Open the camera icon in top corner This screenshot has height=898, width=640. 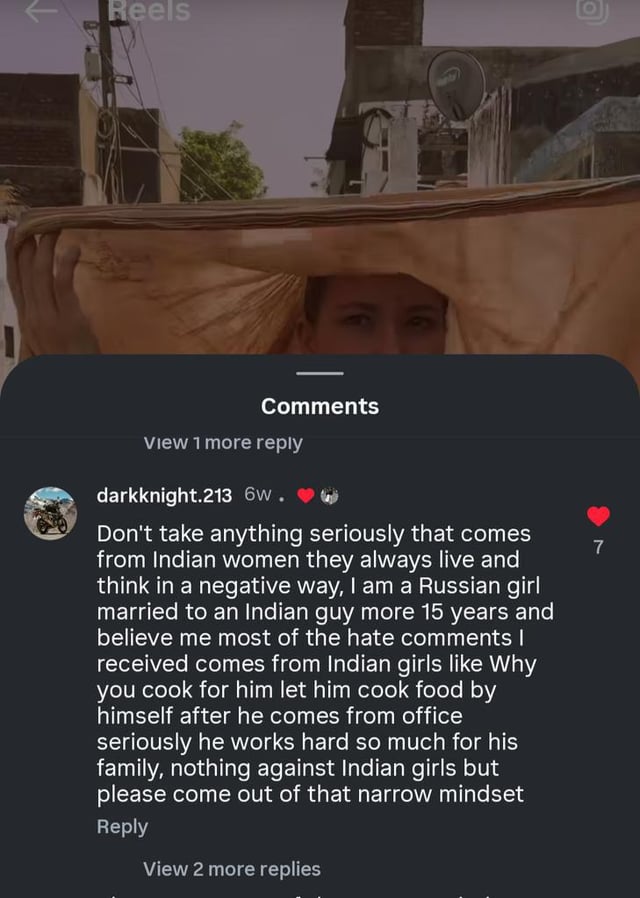pos(592,10)
